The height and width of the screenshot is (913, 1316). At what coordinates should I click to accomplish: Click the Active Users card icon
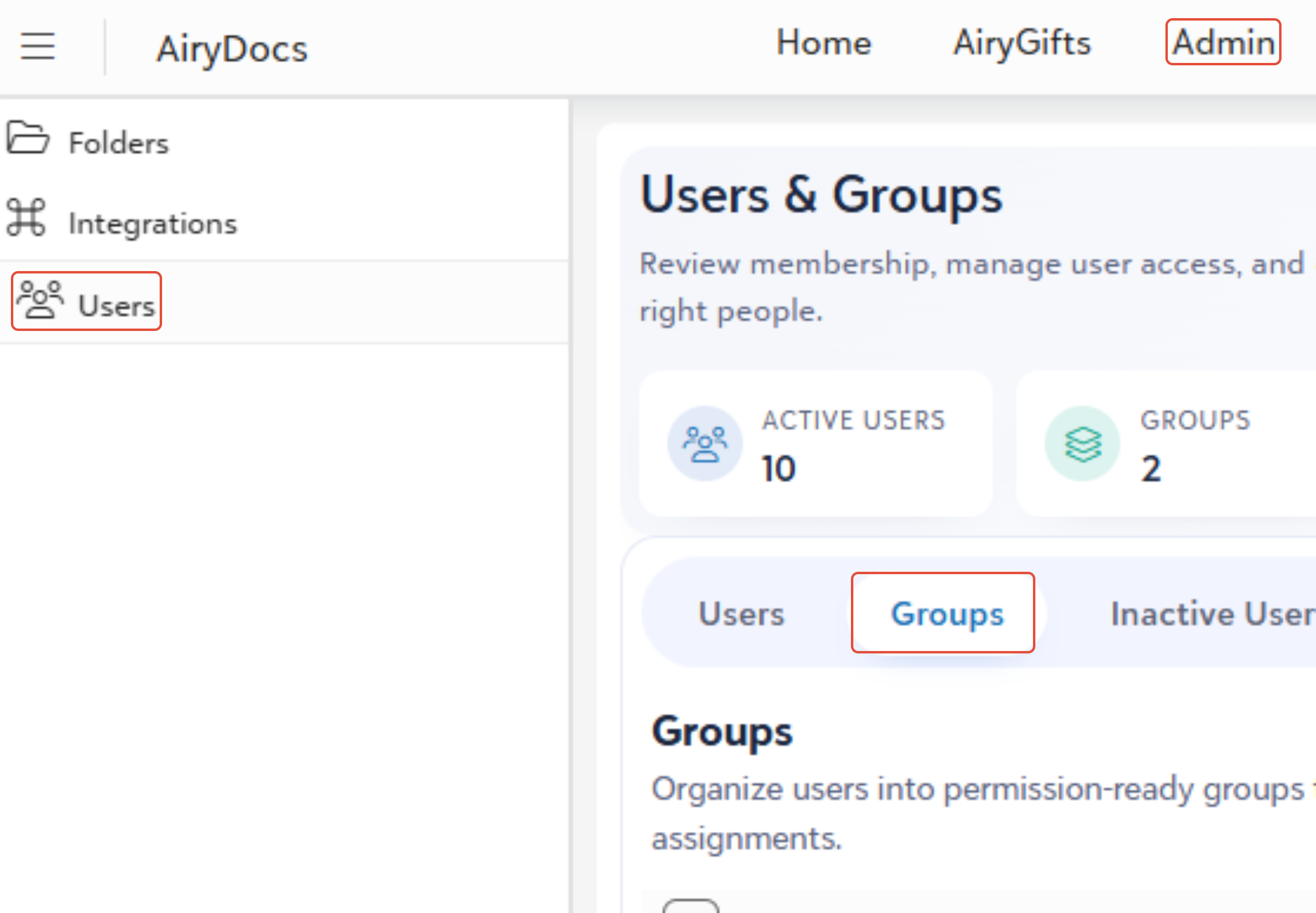[x=705, y=443]
